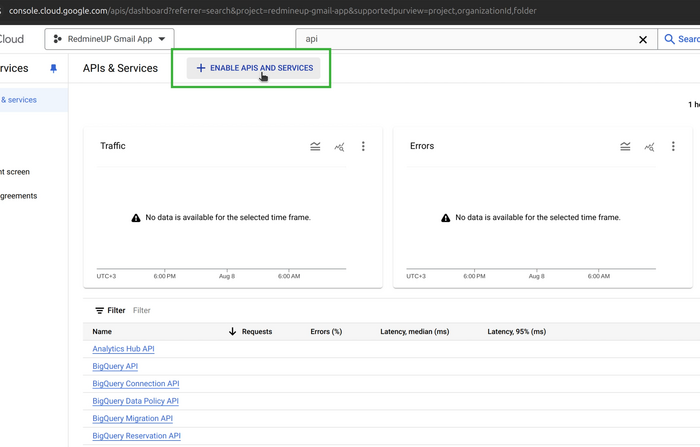Clear the search box with the X icon
700x447 pixels.
pyautogui.click(x=643, y=40)
